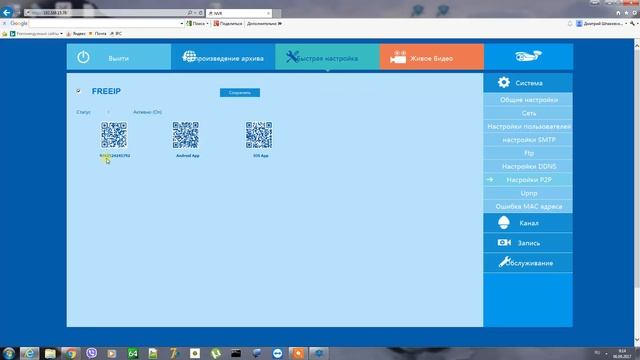
Task: Open the media player taskbar icon
Action: pos(112,353)
